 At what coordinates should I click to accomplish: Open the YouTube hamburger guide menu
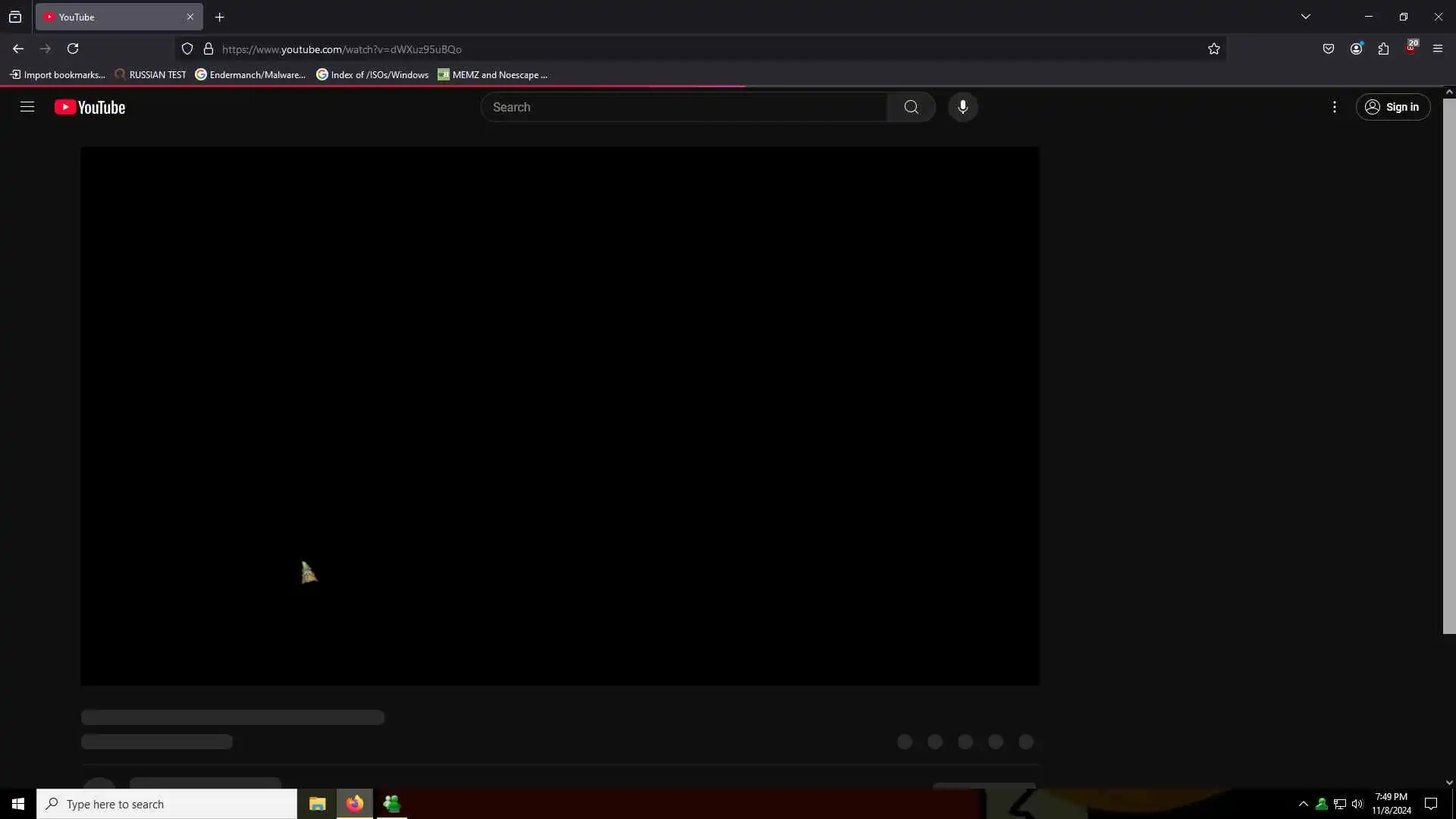(27, 107)
